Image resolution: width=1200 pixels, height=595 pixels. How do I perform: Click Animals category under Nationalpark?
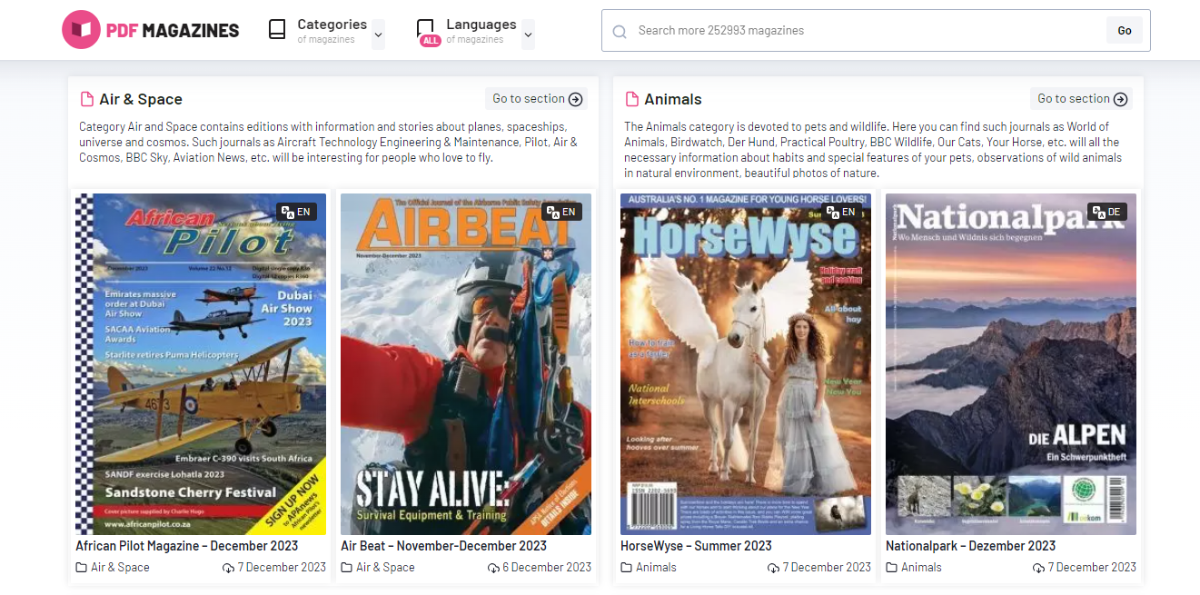click(921, 567)
